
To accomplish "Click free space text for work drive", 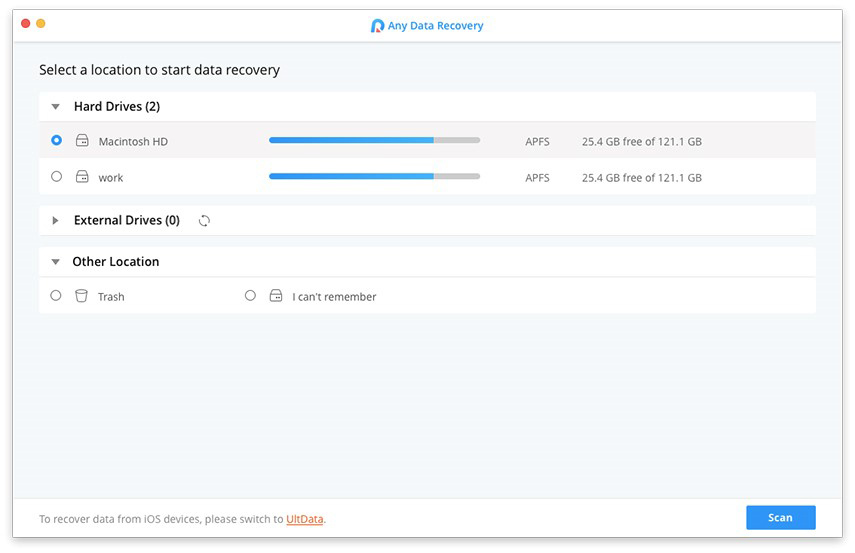I will 642,178.
